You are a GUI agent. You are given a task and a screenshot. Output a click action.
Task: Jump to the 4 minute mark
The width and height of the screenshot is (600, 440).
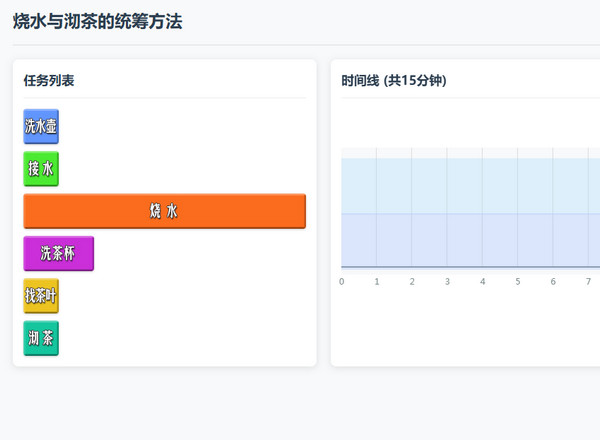[x=482, y=282]
